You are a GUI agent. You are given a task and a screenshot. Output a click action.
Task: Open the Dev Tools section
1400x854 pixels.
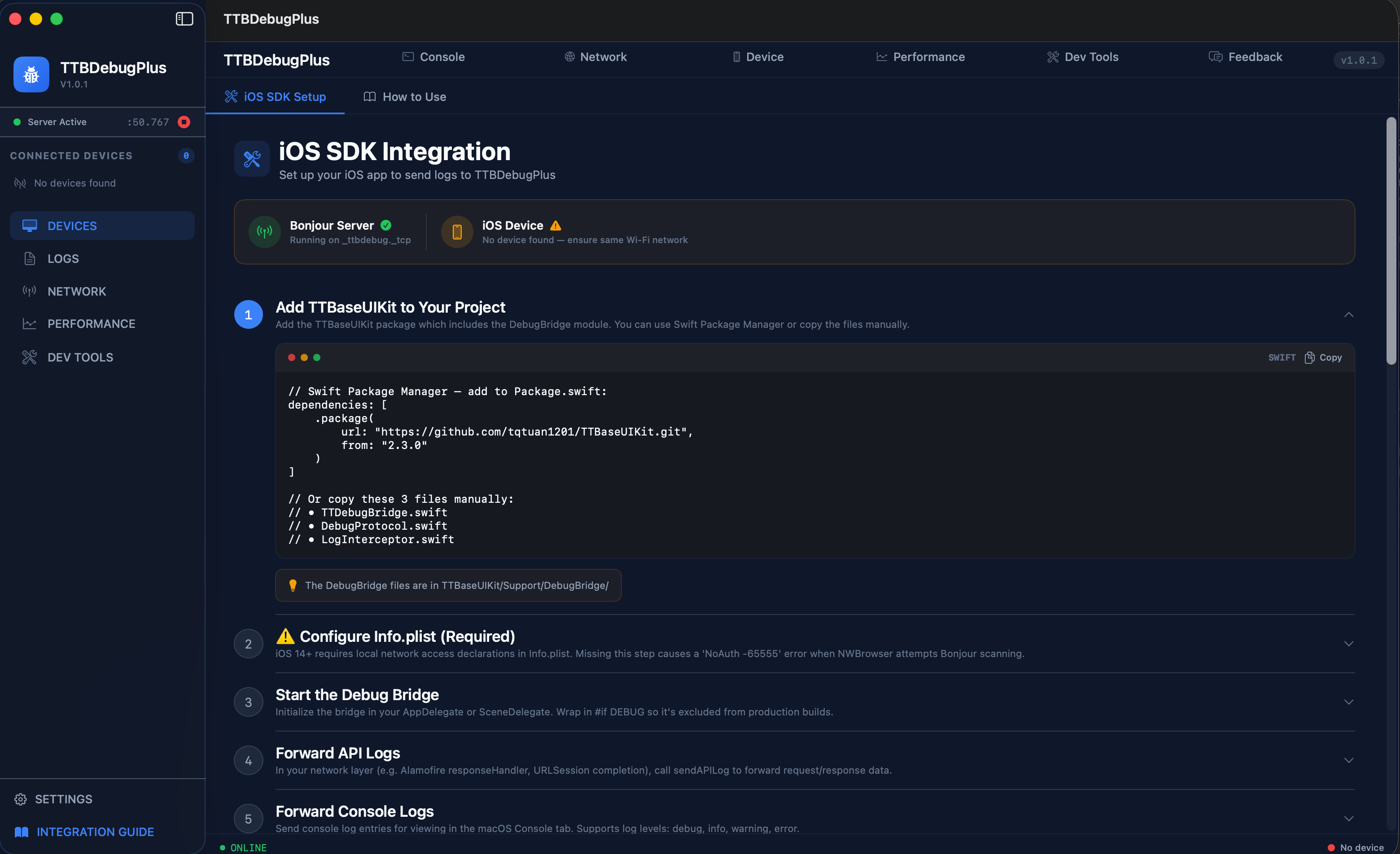80,357
